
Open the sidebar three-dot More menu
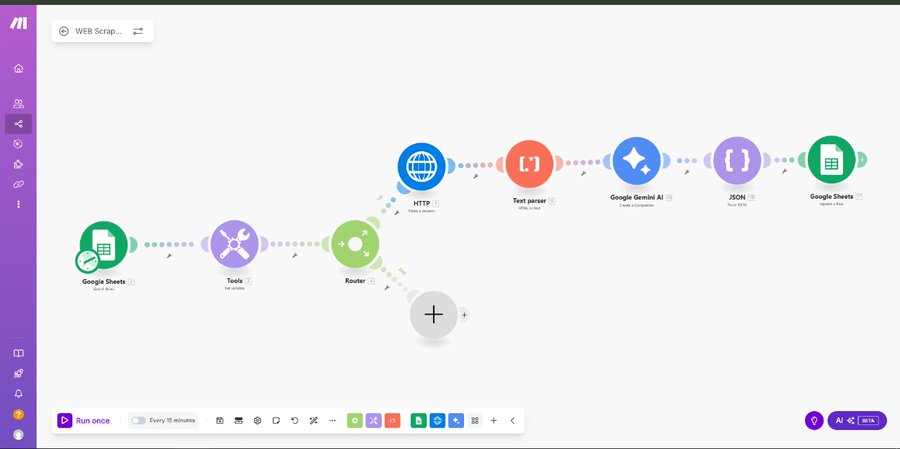tap(18, 204)
